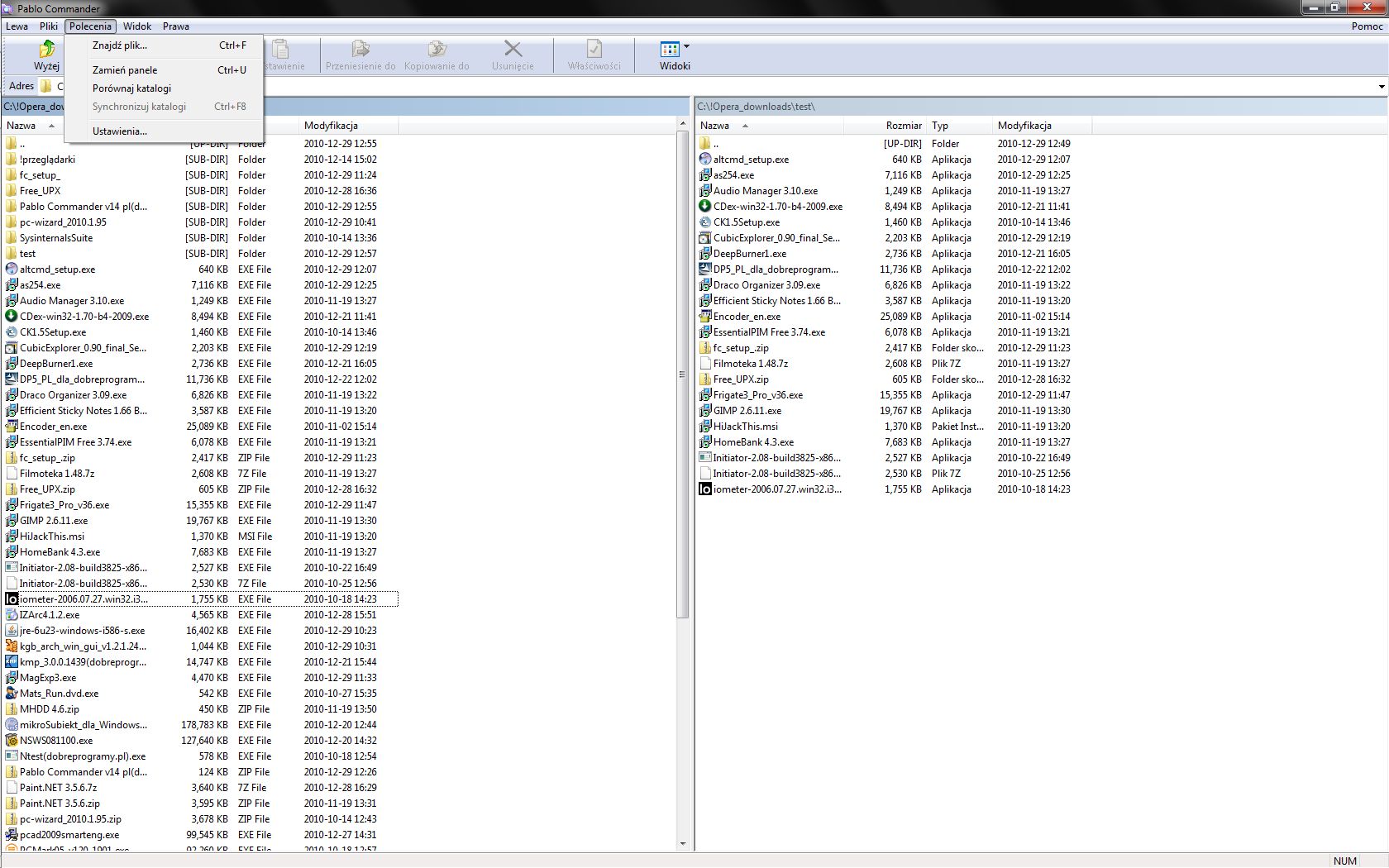Open the Widok menu
The image size is (1389, 868).
pyautogui.click(x=137, y=26)
